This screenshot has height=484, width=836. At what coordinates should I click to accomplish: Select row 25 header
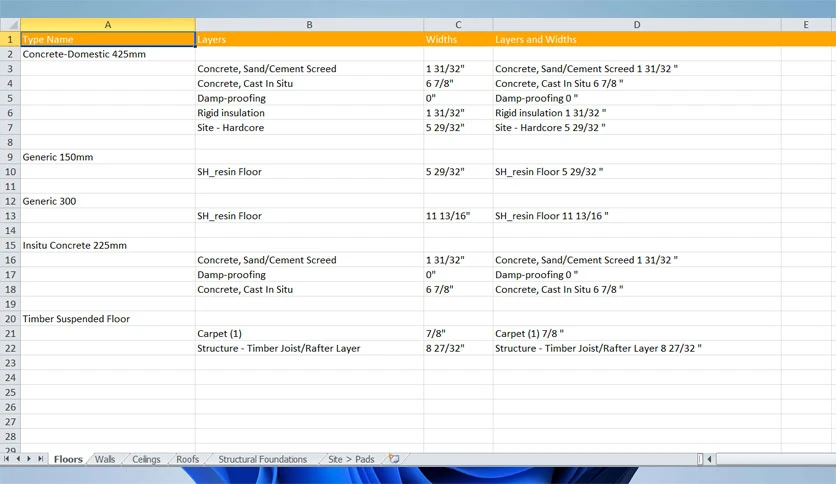(10, 392)
